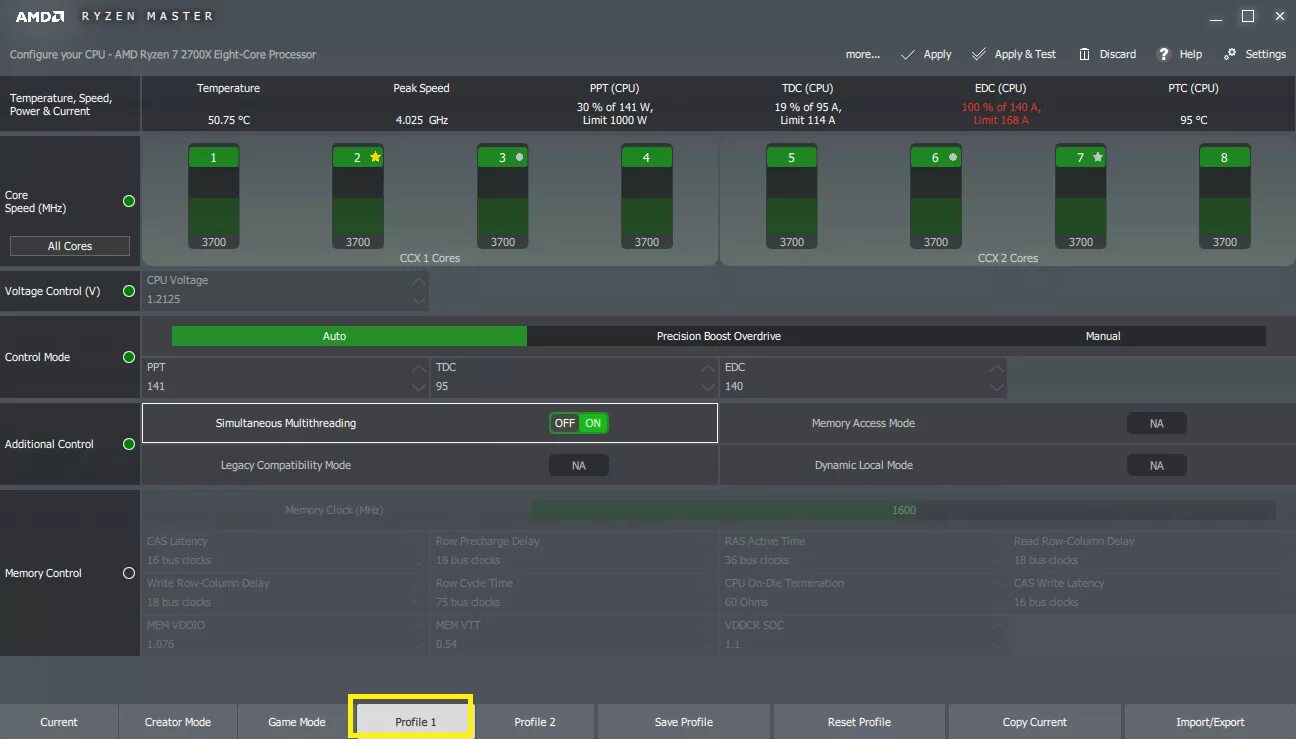Viewport: 1296px width, 739px height.
Task: Increase TDC value with up arrow
Action: click(707, 368)
